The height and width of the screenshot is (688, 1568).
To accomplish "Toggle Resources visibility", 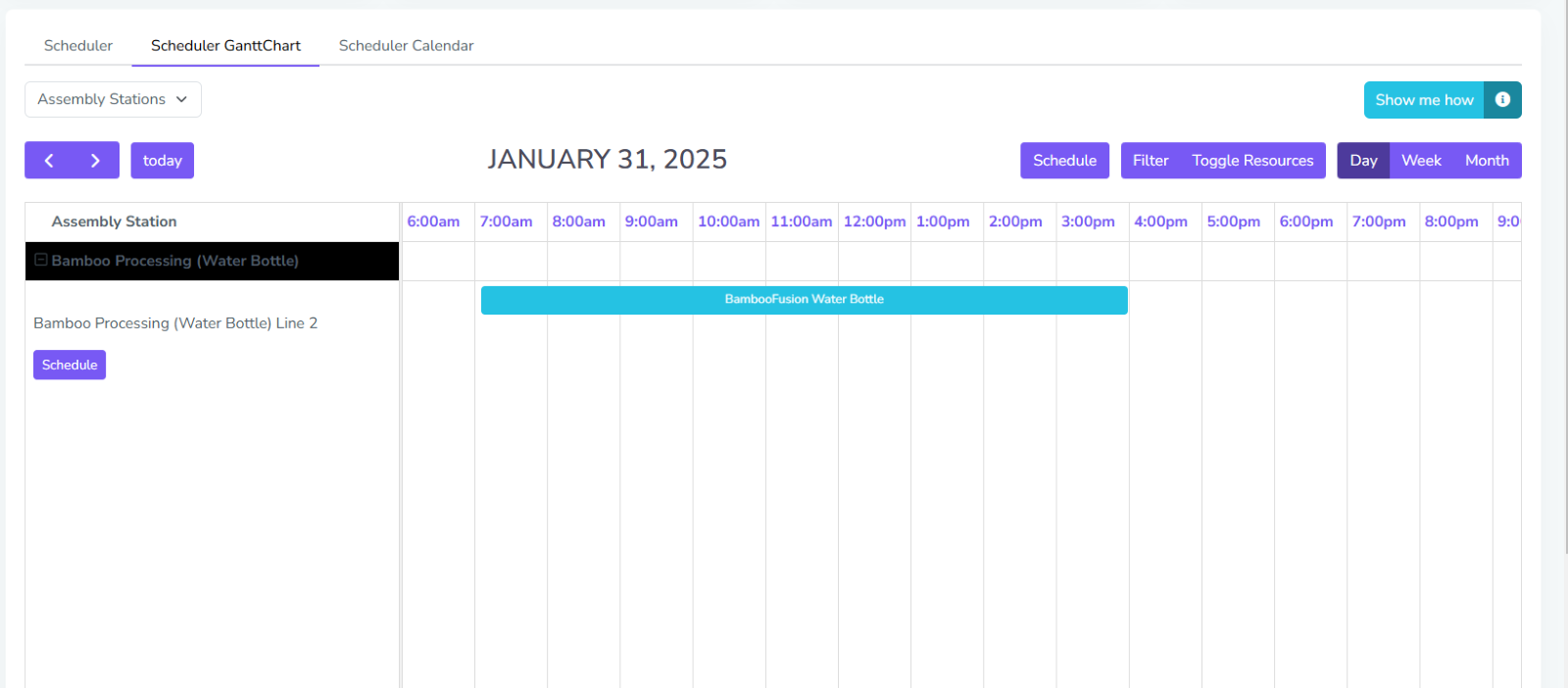I will pos(1252,161).
